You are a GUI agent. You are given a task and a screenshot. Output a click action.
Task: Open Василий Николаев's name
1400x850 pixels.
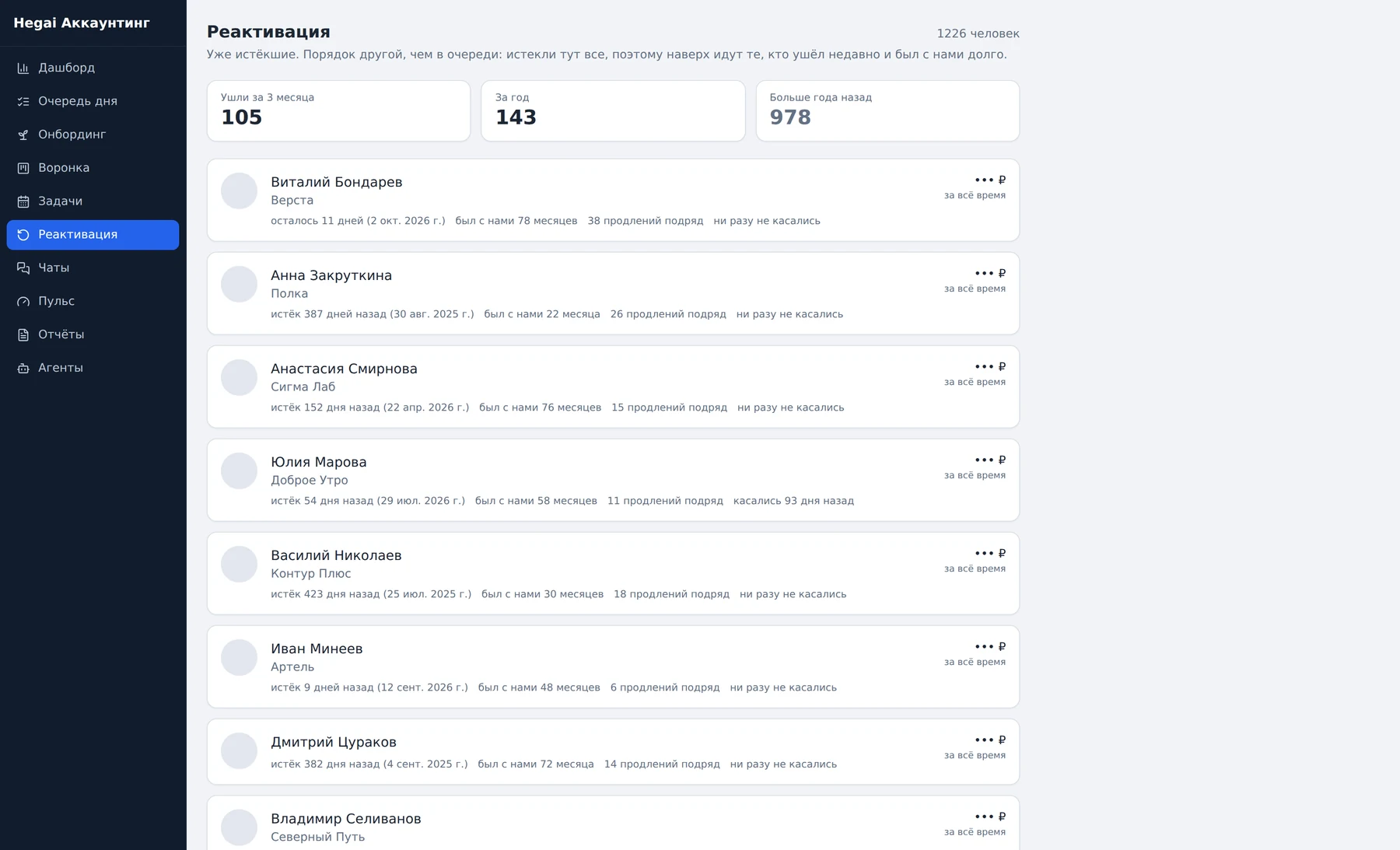(336, 555)
